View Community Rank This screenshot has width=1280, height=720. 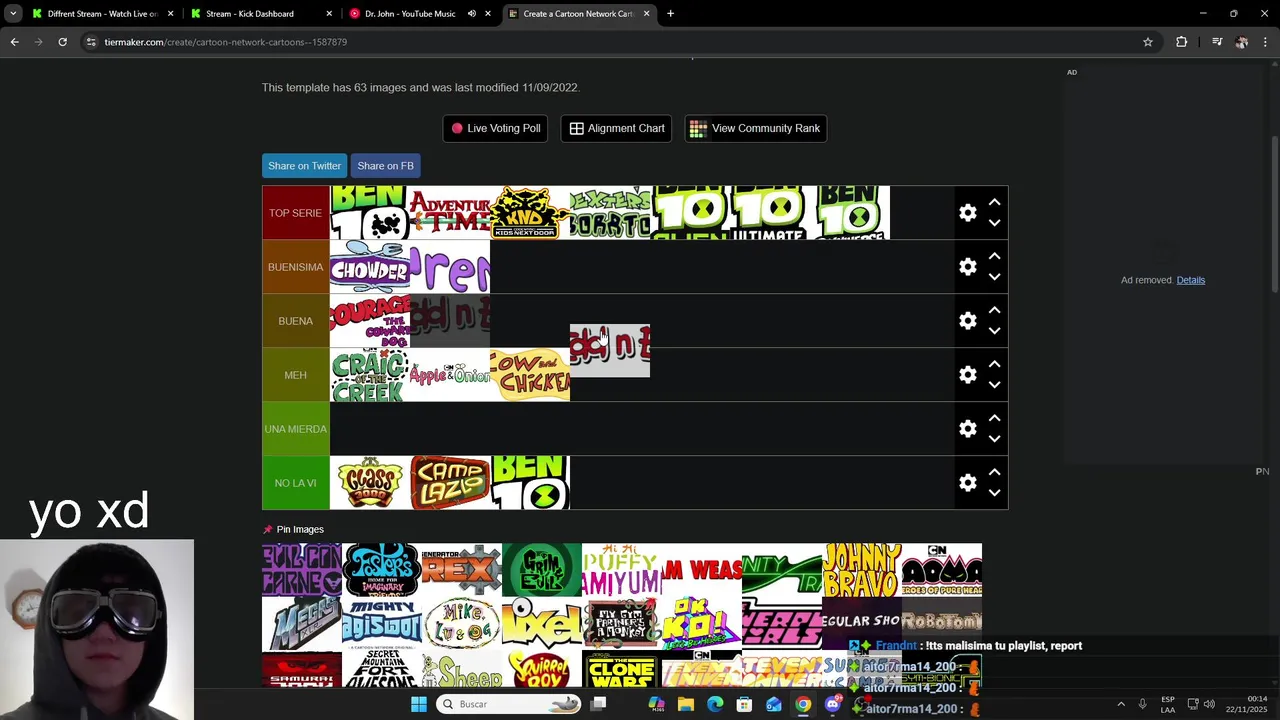pos(755,128)
